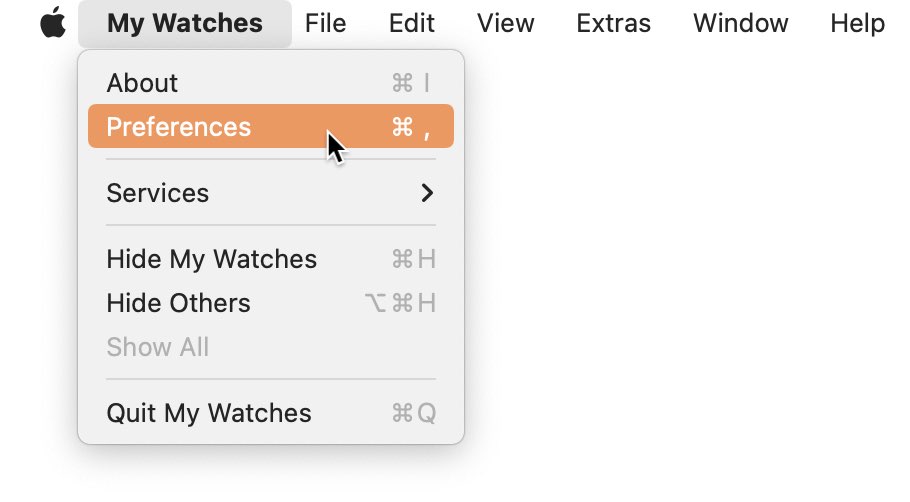The height and width of the screenshot is (502, 910).
Task: Open the Help menu
Action: coord(857,23)
